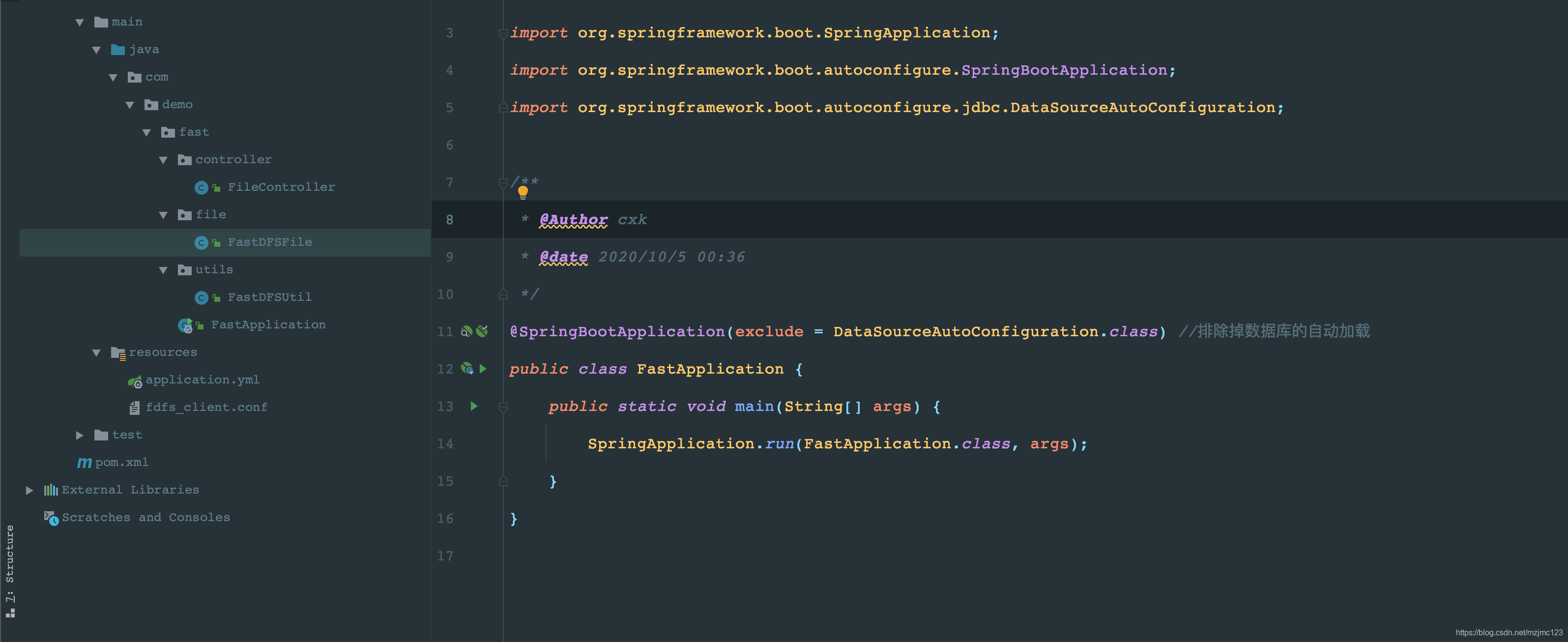The height and width of the screenshot is (642, 1568).
Task: Click the yellow intention lightbulb
Action: (523, 192)
